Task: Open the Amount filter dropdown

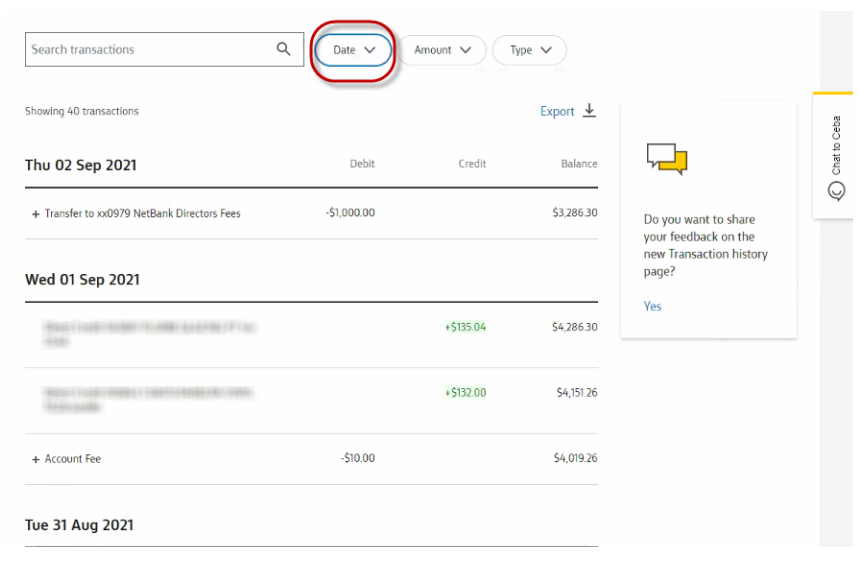Action: pyautogui.click(x=442, y=50)
